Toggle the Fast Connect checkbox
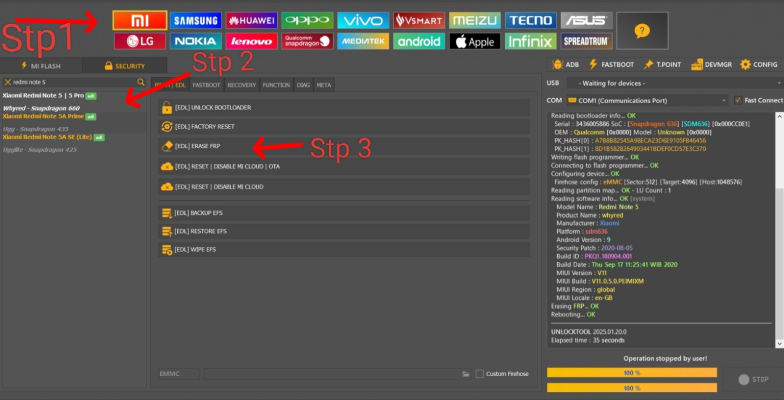Image resolution: width=784 pixels, height=400 pixels. click(738, 100)
